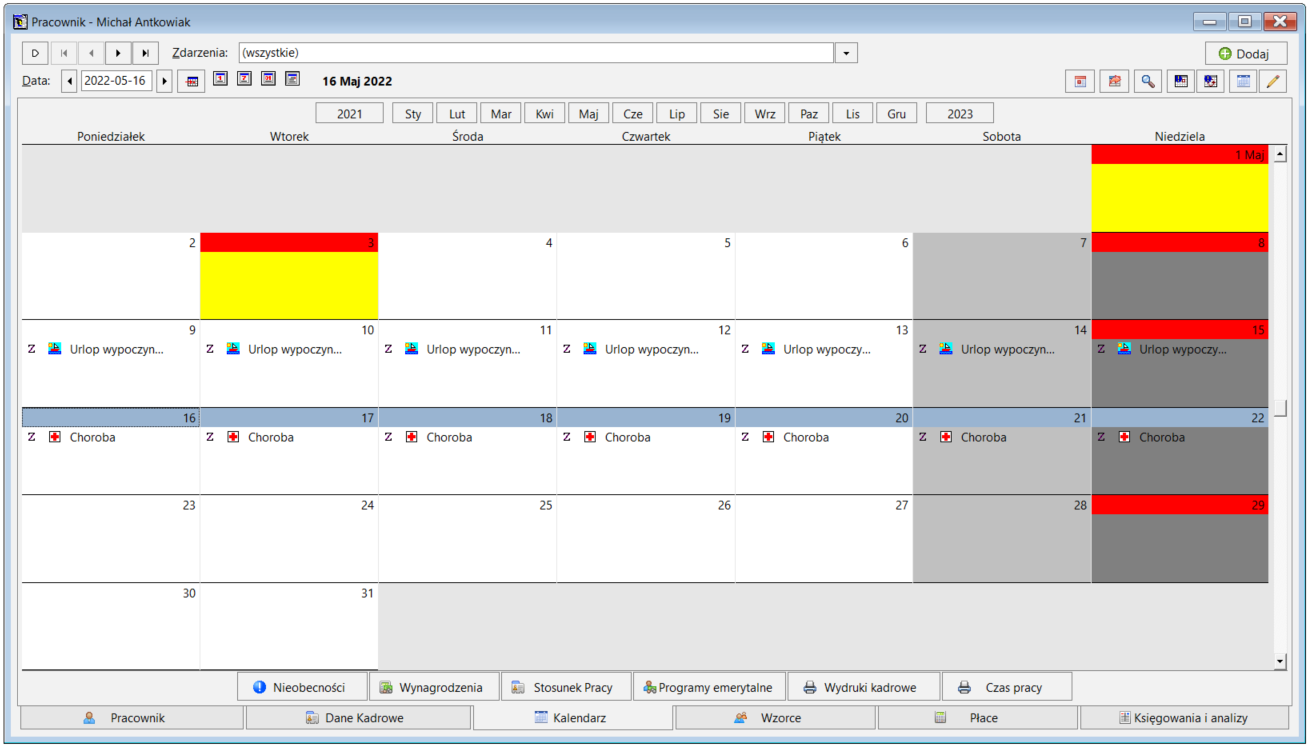This screenshot has height=745, width=1307.
Task: Click the record details 'D' button
Action: (35, 53)
